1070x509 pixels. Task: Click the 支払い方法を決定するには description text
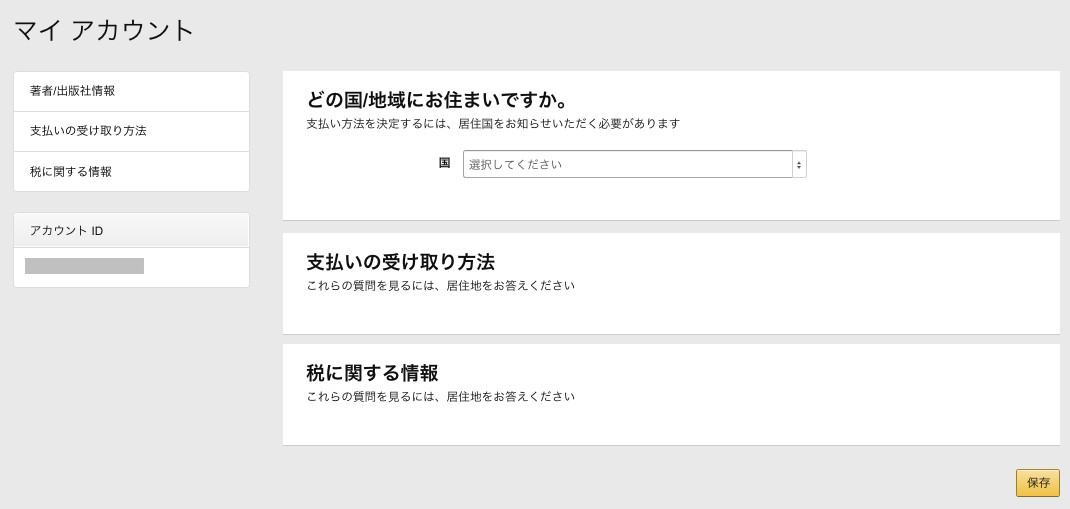[x=493, y=123]
